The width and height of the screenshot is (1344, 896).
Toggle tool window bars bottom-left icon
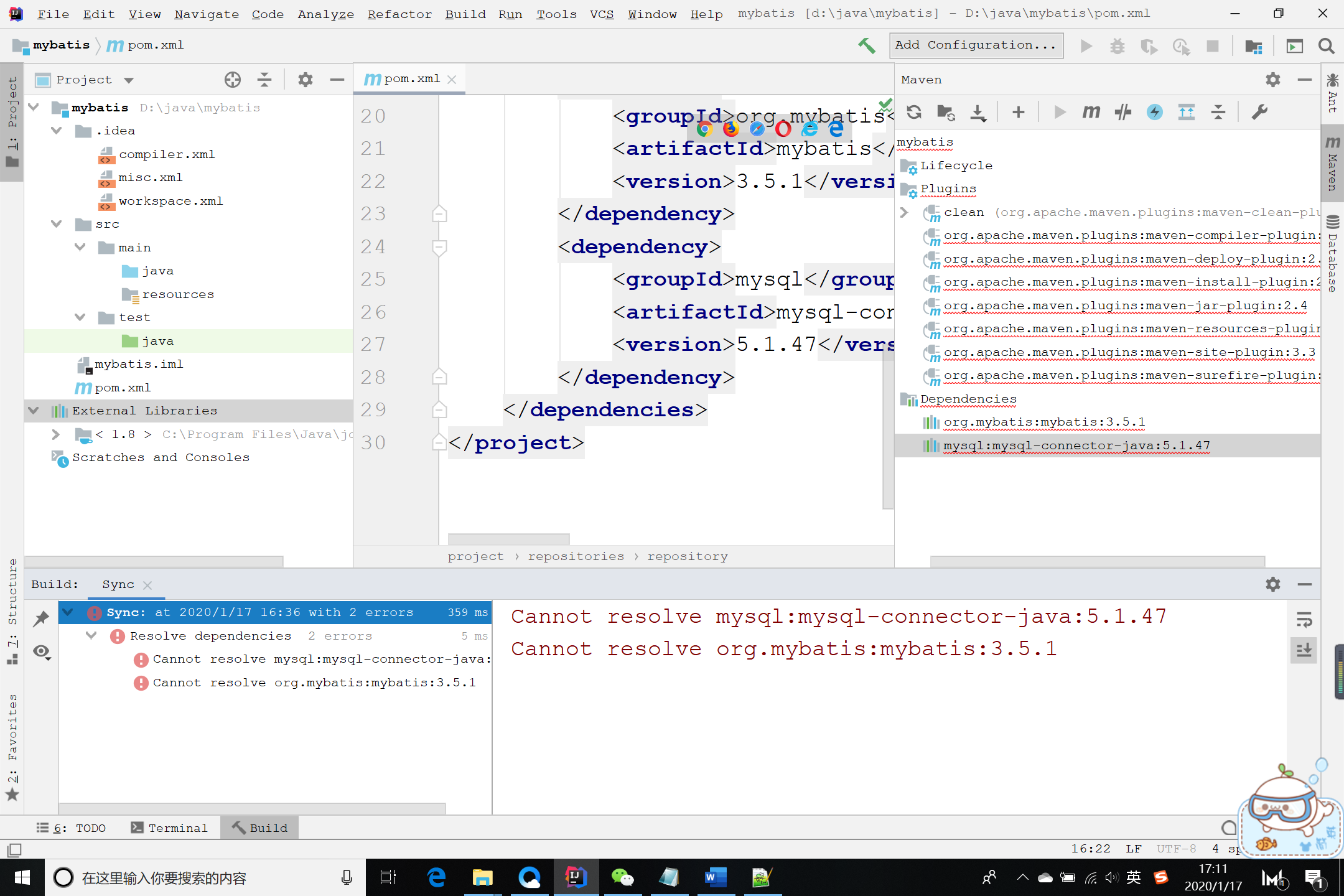14,849
